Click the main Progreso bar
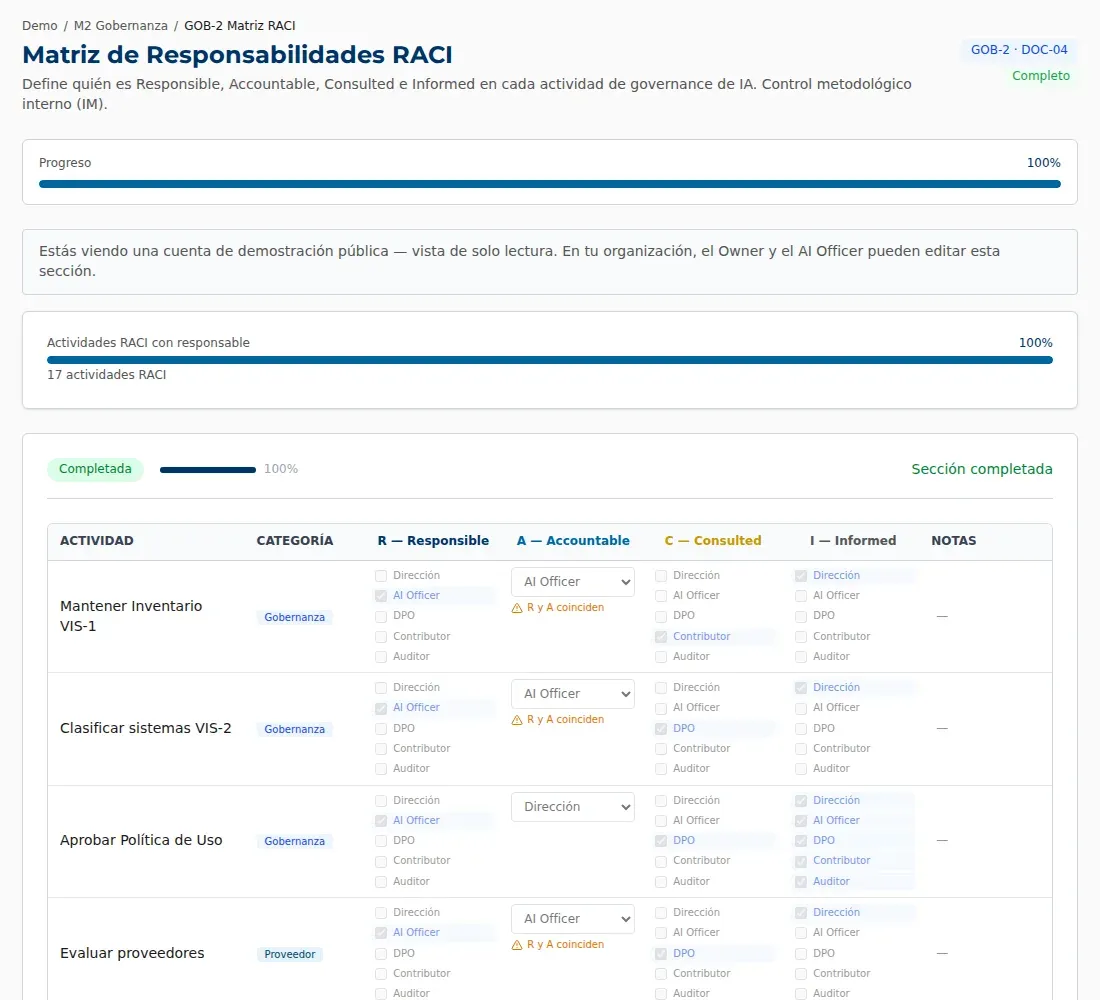The width and height of the screenshot is (1100, 1000). click(x=549, y=184)
